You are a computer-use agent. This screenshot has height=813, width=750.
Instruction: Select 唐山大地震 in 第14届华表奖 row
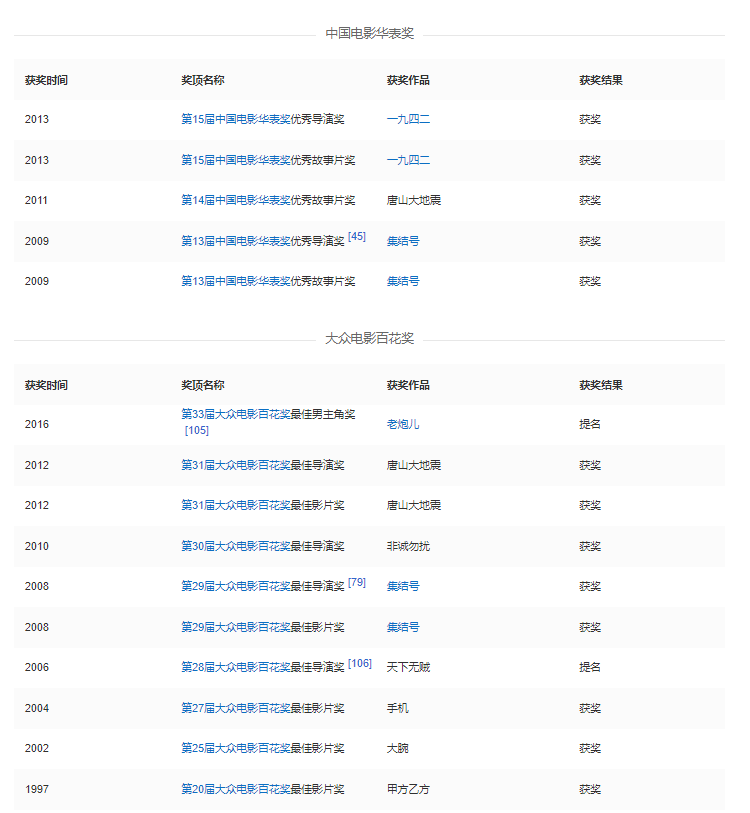[414, 200]
